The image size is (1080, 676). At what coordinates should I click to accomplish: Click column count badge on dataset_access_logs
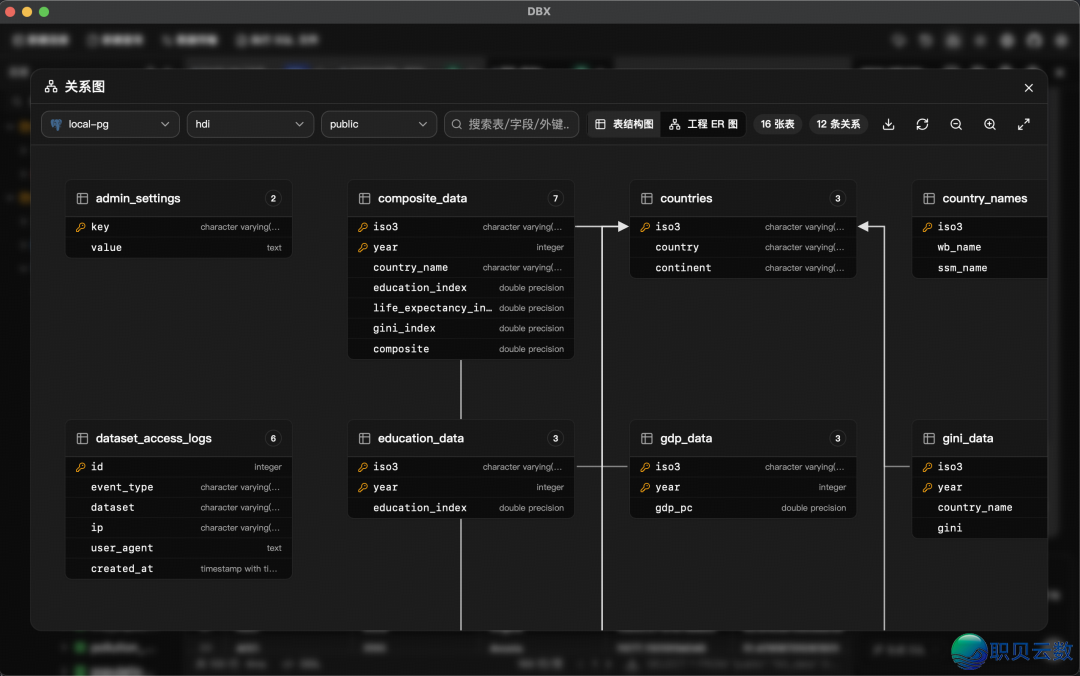[273, 438]
